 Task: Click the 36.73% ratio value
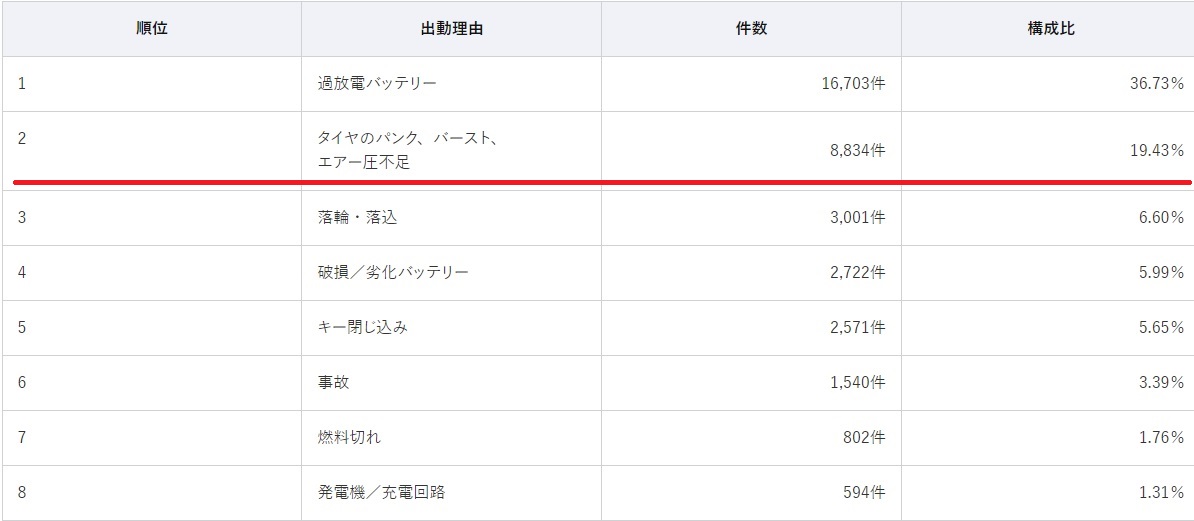pos(1157,84)
